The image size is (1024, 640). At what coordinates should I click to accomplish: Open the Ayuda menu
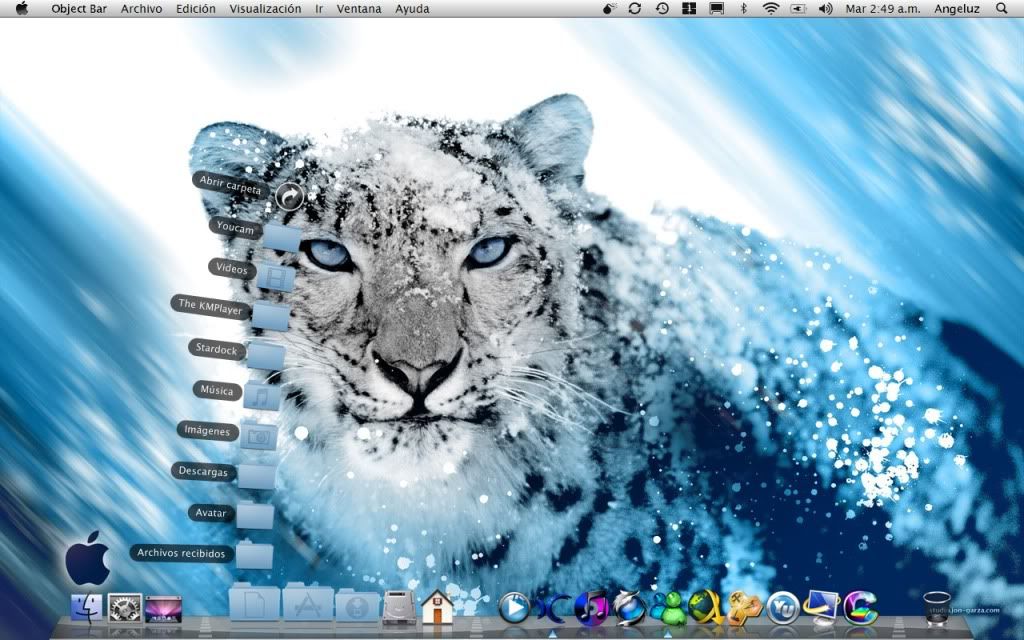coord(412,9)
